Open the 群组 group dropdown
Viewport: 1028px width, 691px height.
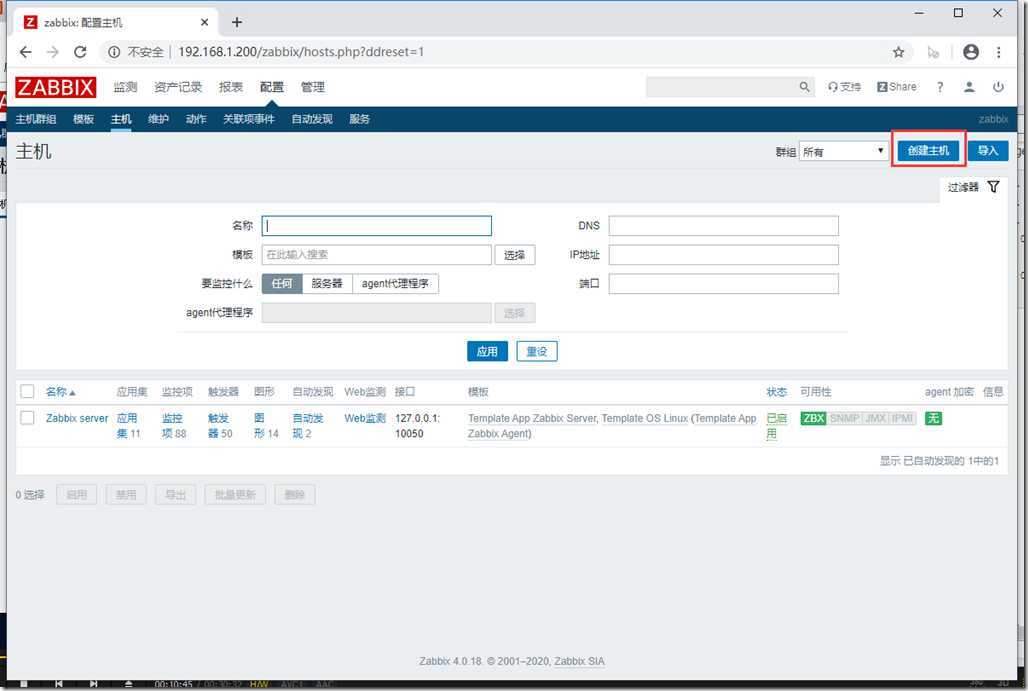pyautogui.click(x=844, y=151)
